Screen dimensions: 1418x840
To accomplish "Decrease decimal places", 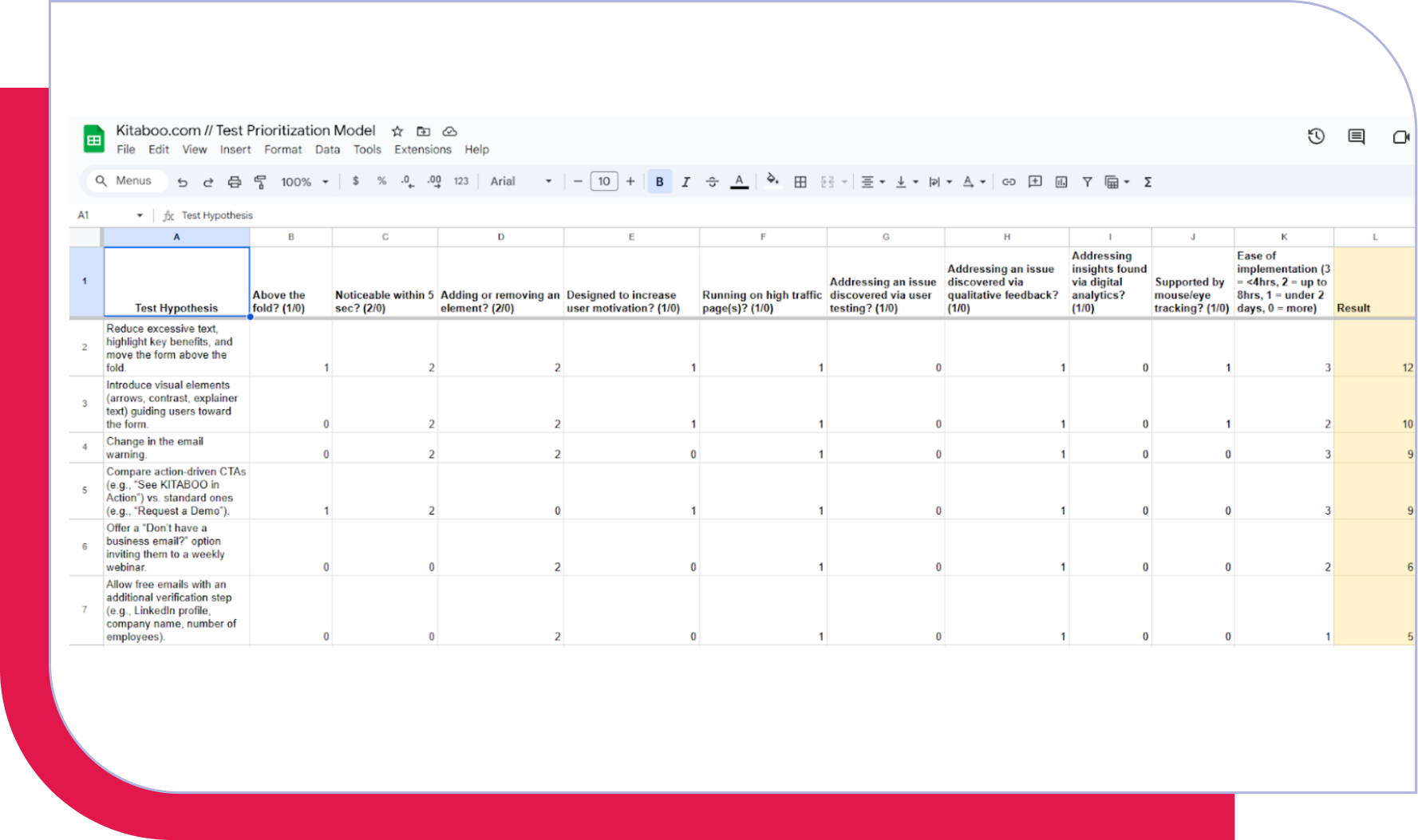I will coord(408,182).
